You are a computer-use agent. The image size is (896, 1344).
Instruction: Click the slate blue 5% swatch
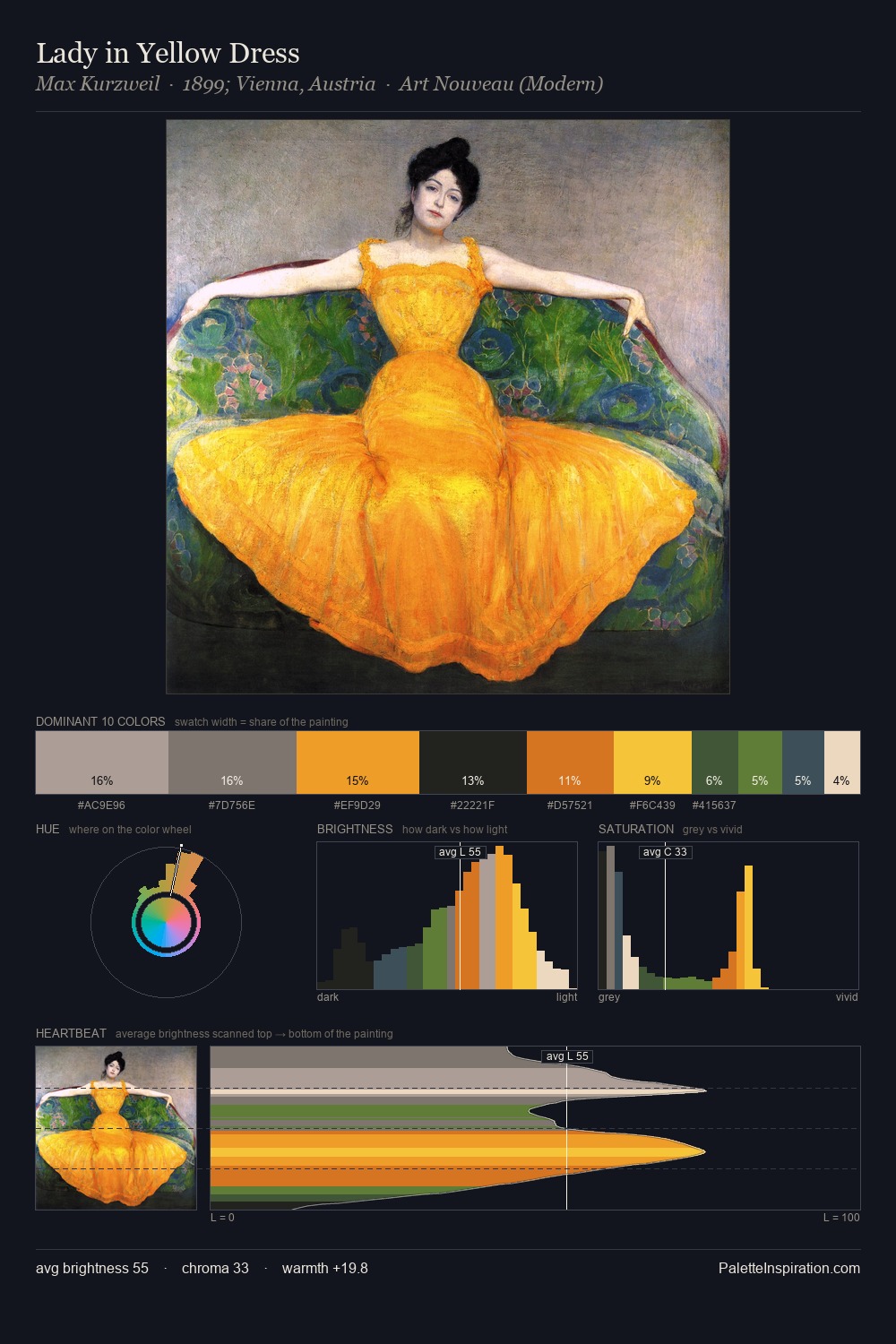pos(803,762)
